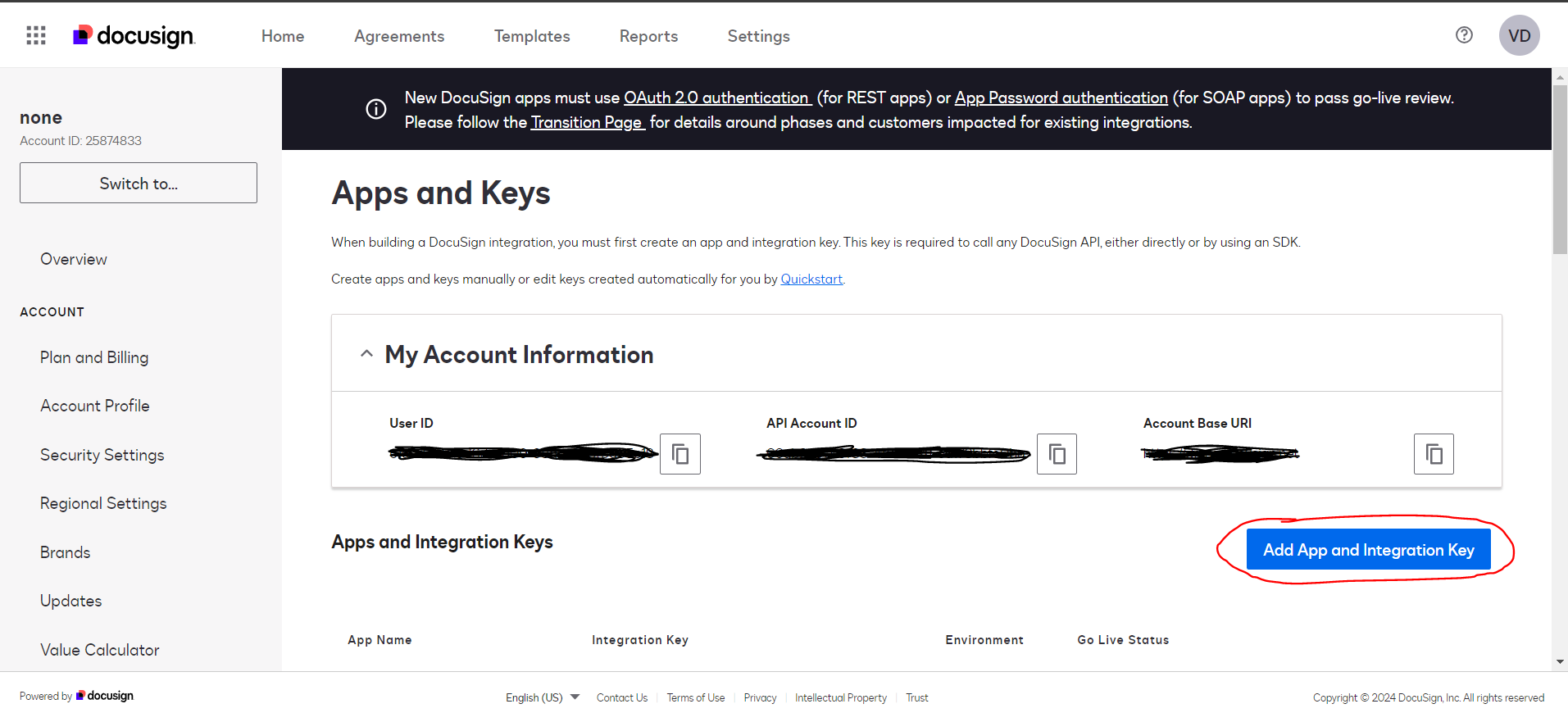Click the ACCOUNT section label
Image resolution: width=1568 pixels, height=722 pixels.
tap(52, 312)
